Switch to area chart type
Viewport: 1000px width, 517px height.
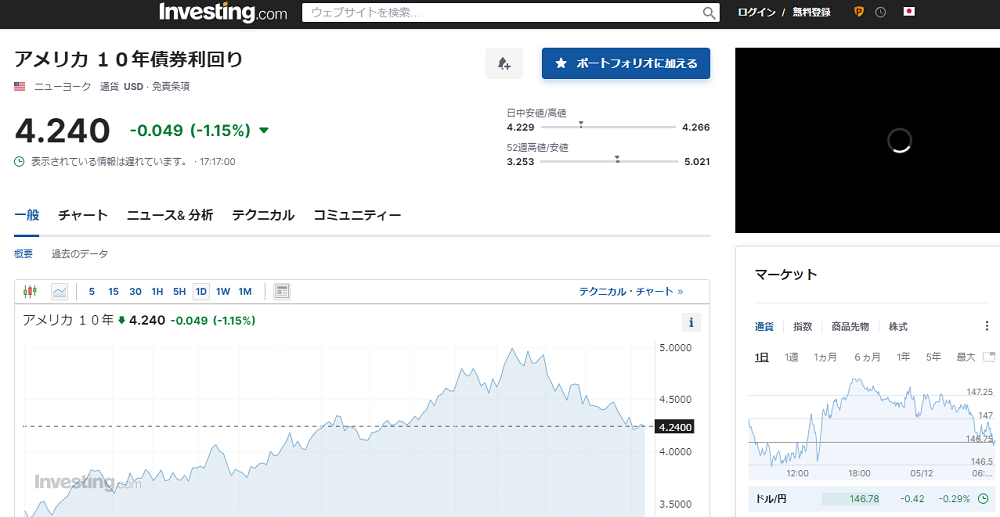(59, 291)
